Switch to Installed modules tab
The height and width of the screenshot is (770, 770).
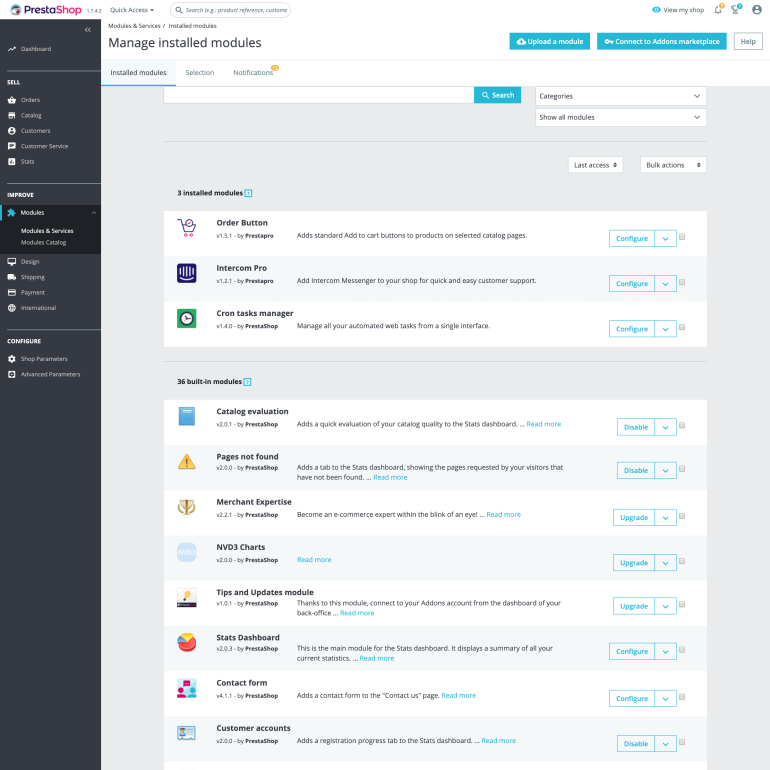click(x=138, y=73)
